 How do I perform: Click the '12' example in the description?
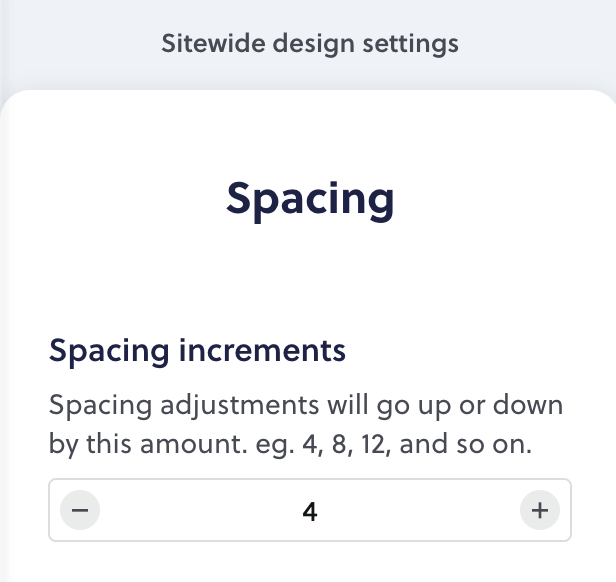pyautogui.click(x=374, y=444)
